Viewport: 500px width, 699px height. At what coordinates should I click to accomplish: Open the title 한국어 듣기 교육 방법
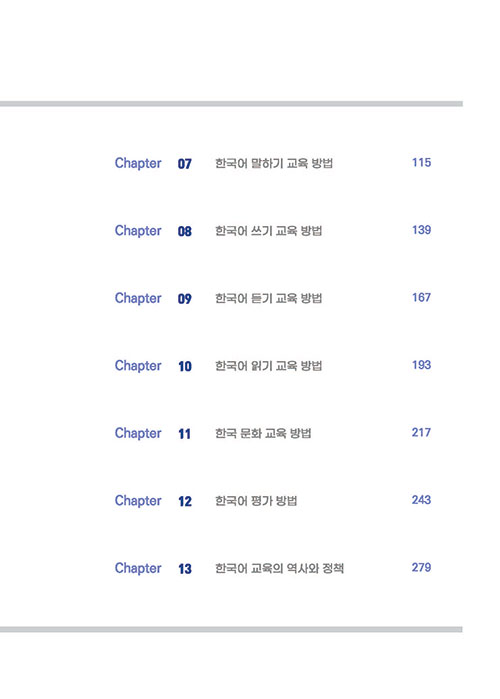(x=268, y=298)
